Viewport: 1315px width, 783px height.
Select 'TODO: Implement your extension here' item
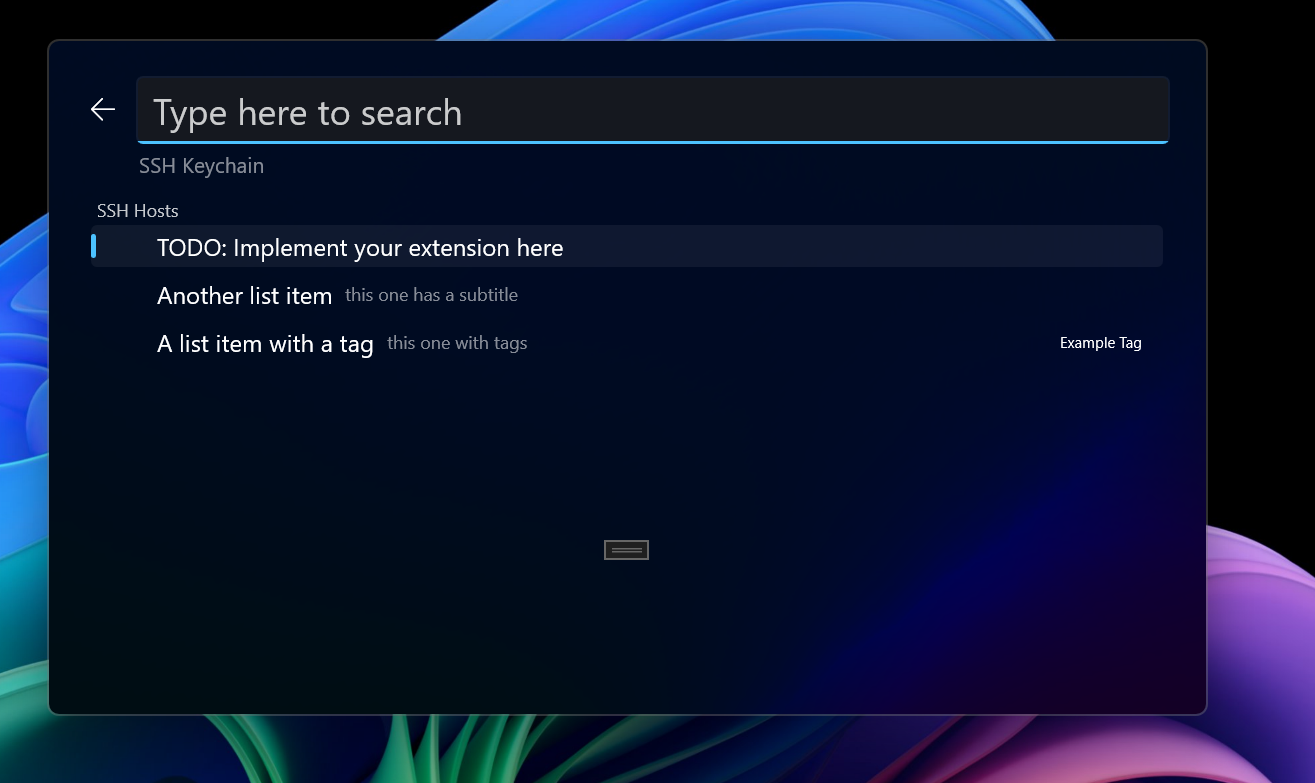click(x=360, y=248)
